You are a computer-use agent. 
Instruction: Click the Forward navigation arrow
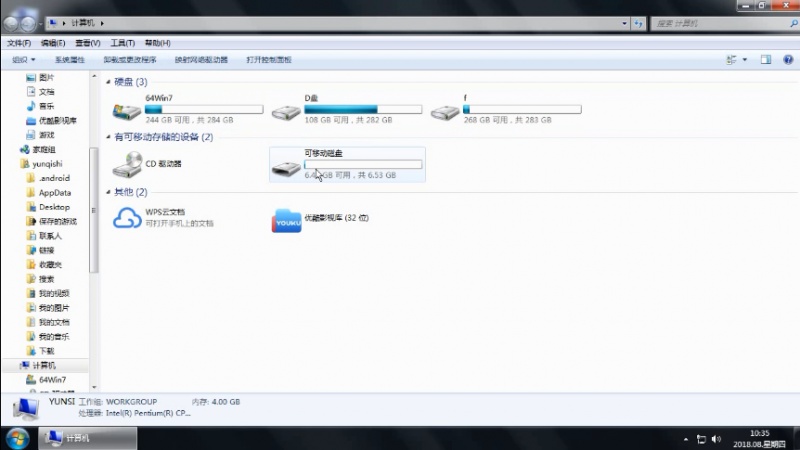point(28,23)
